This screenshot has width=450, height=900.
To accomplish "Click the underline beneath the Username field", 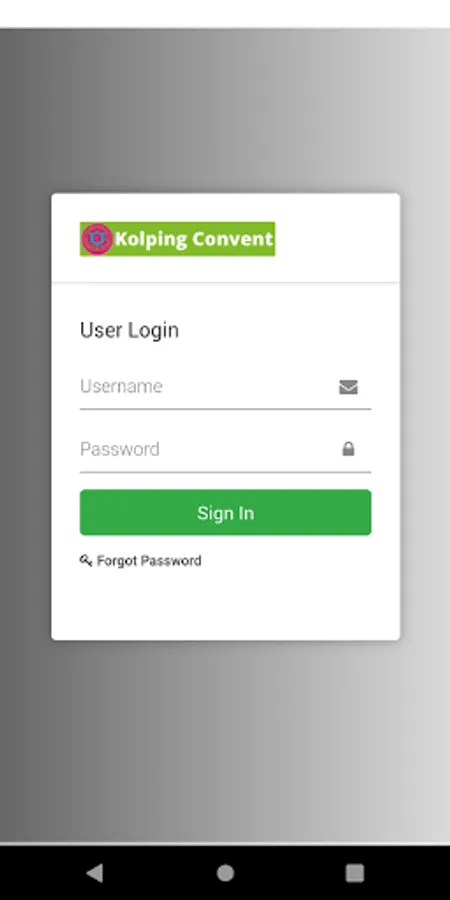I will point(226,409).
